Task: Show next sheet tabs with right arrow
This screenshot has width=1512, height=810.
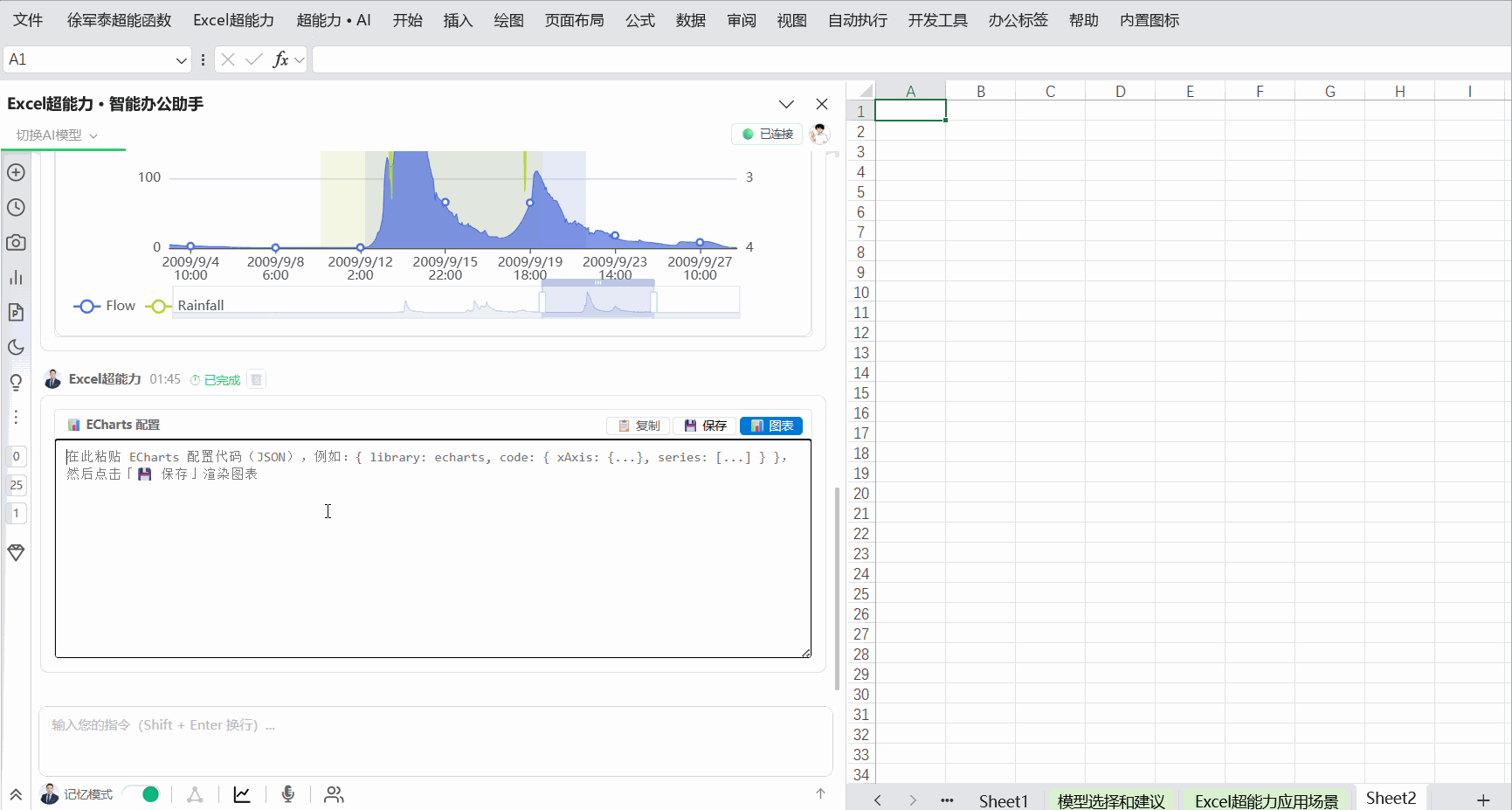Action: pos(913,800)
